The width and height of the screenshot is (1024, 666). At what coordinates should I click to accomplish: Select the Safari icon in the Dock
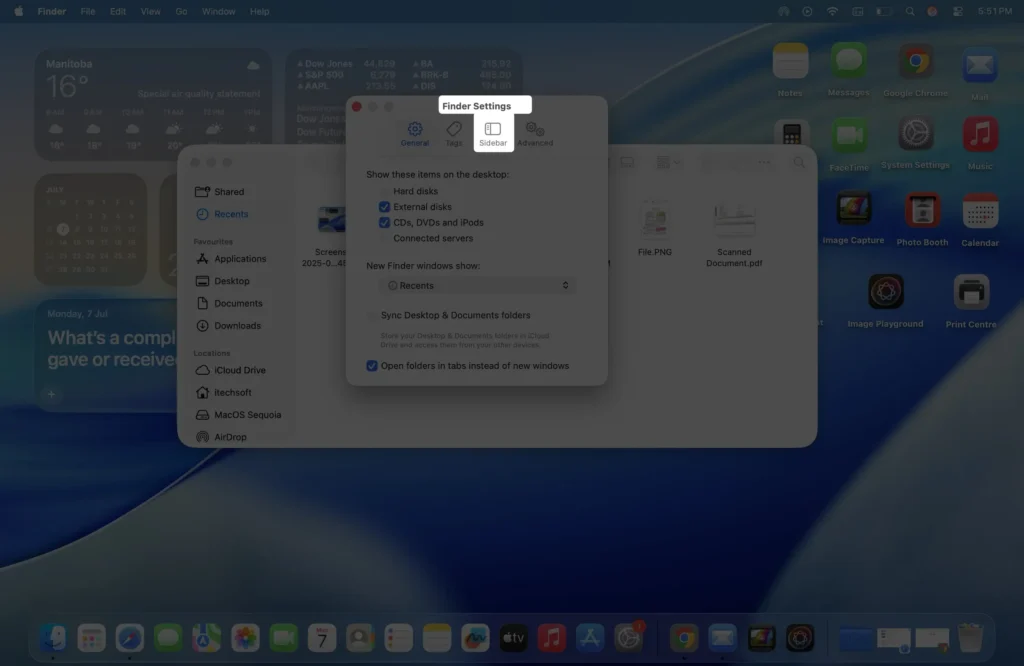click(129, 637)
